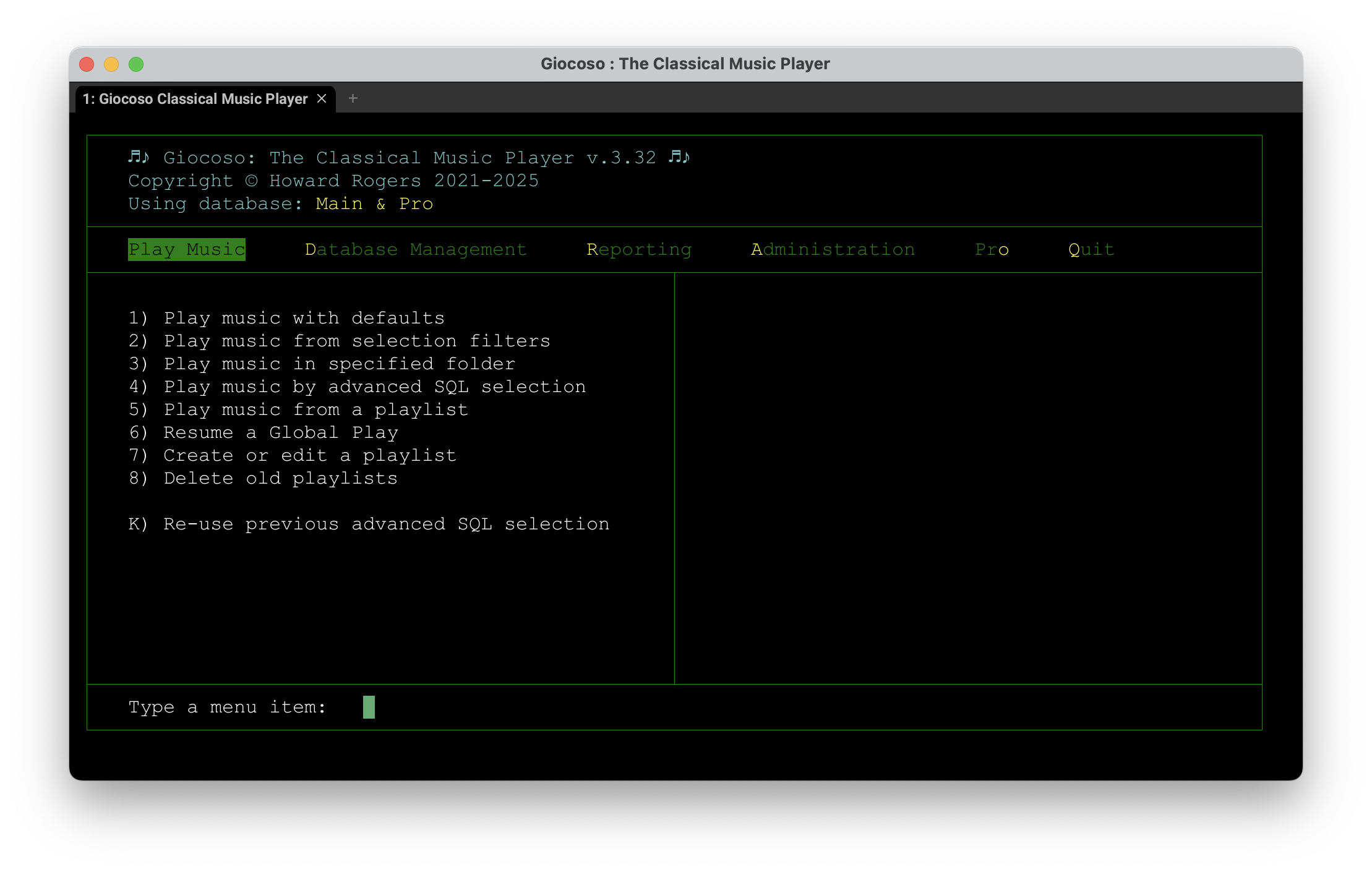This screenshot has height=872, width=1372.
Task: Choose "Resume a Global Play" option
Action: (x=264, y=432)
